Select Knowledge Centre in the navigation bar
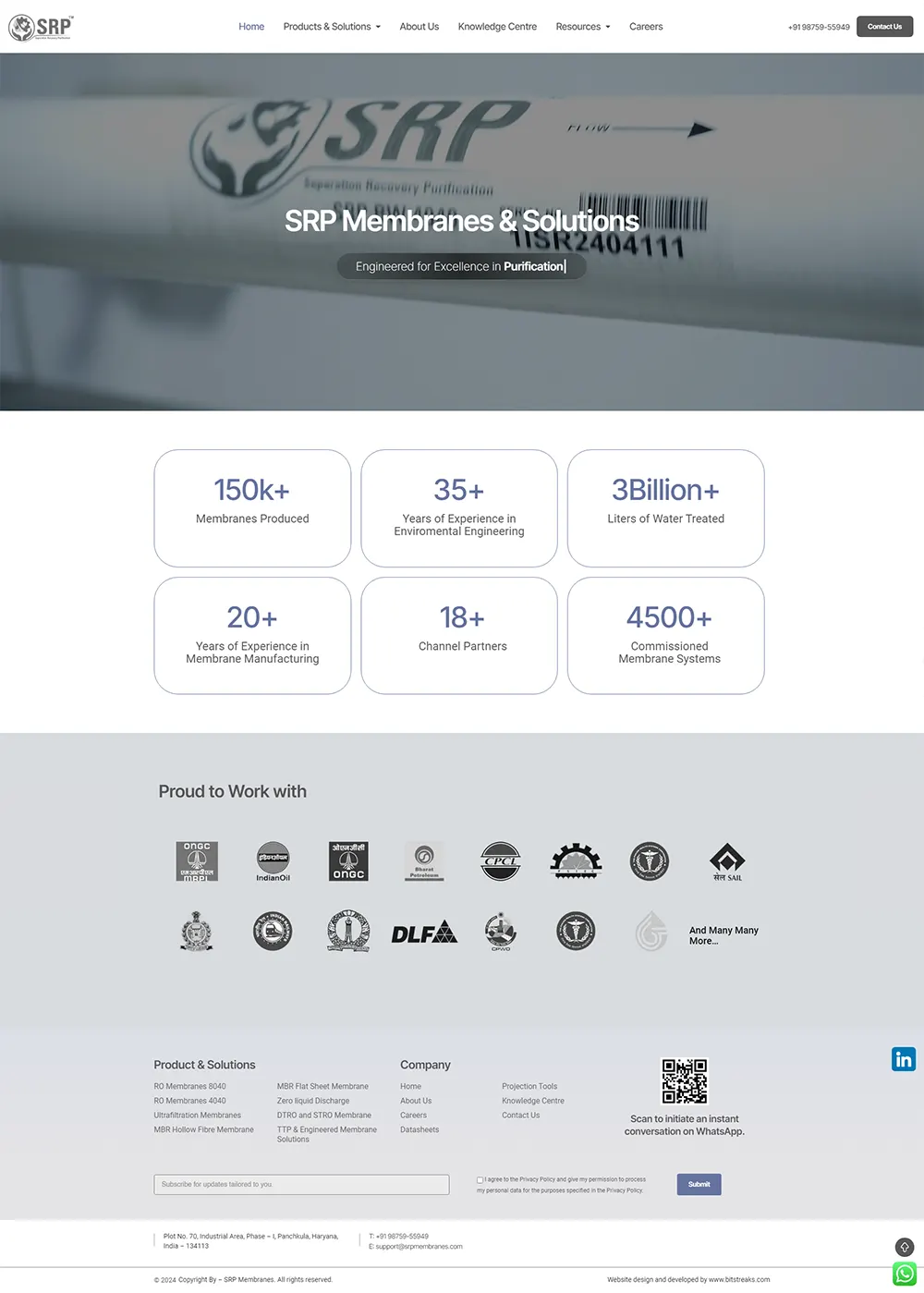 pos(497,27)
